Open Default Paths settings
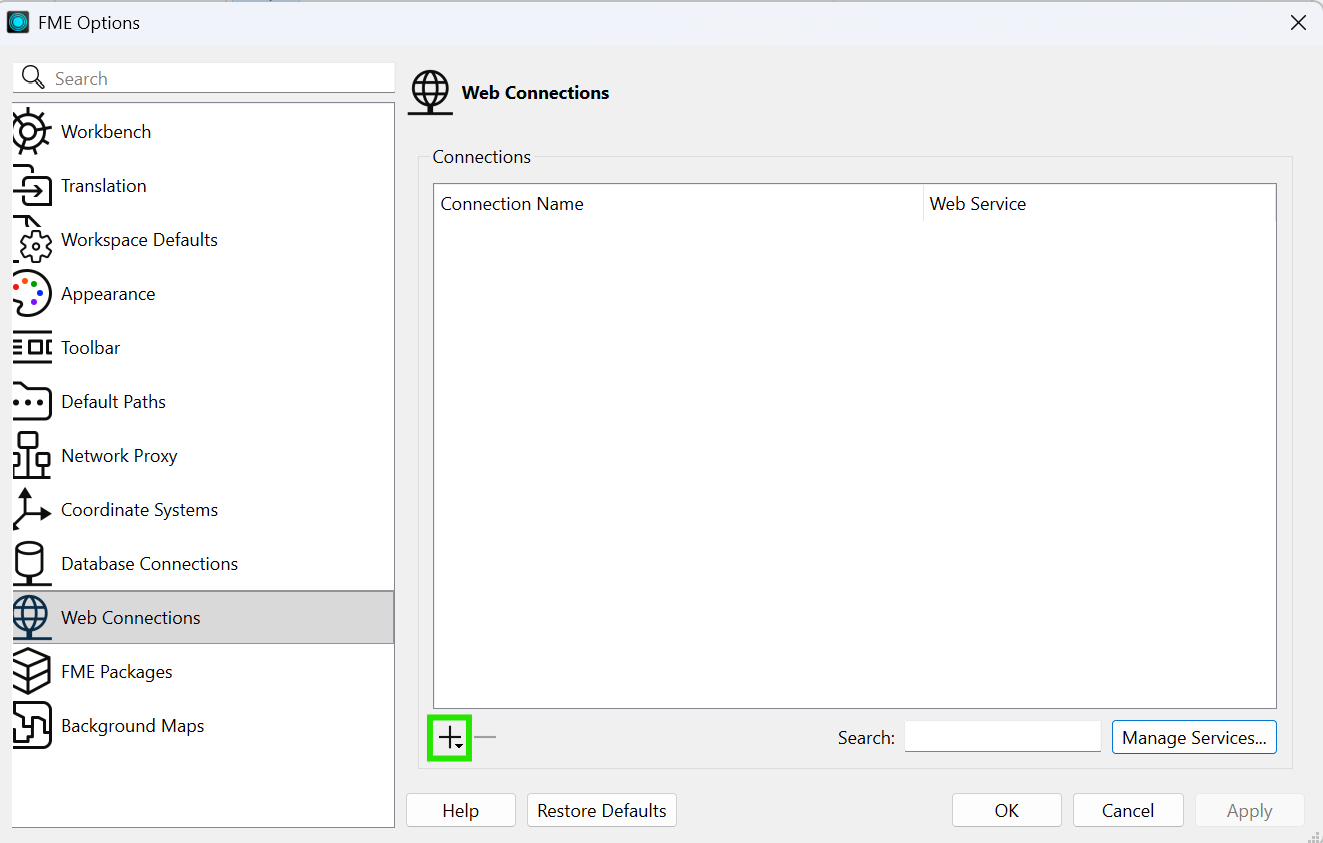1323x843 pixels. click(x=203, y=402)
